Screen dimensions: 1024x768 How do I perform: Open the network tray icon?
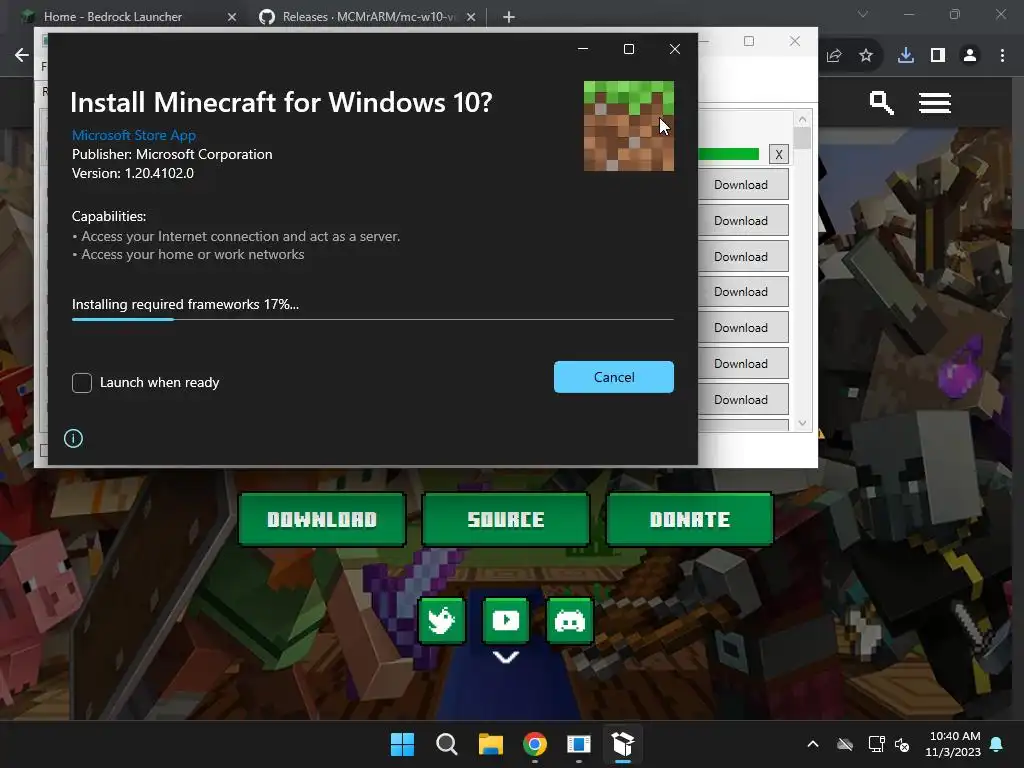[876, 744]
